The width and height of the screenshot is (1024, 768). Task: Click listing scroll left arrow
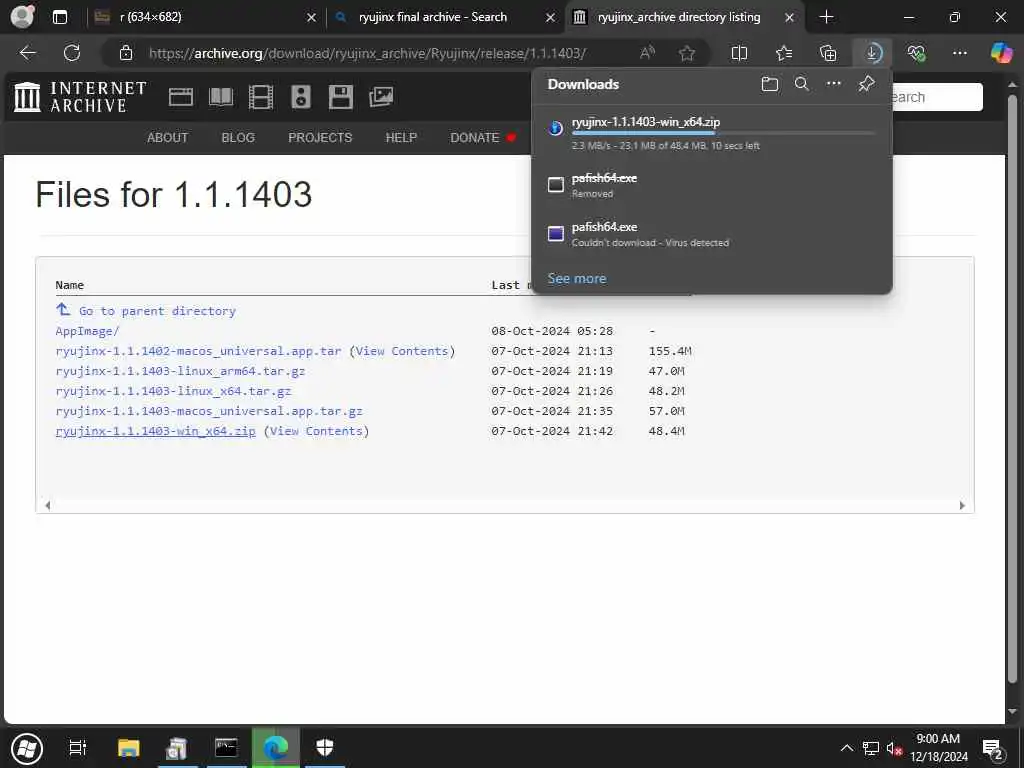point(48,505)
